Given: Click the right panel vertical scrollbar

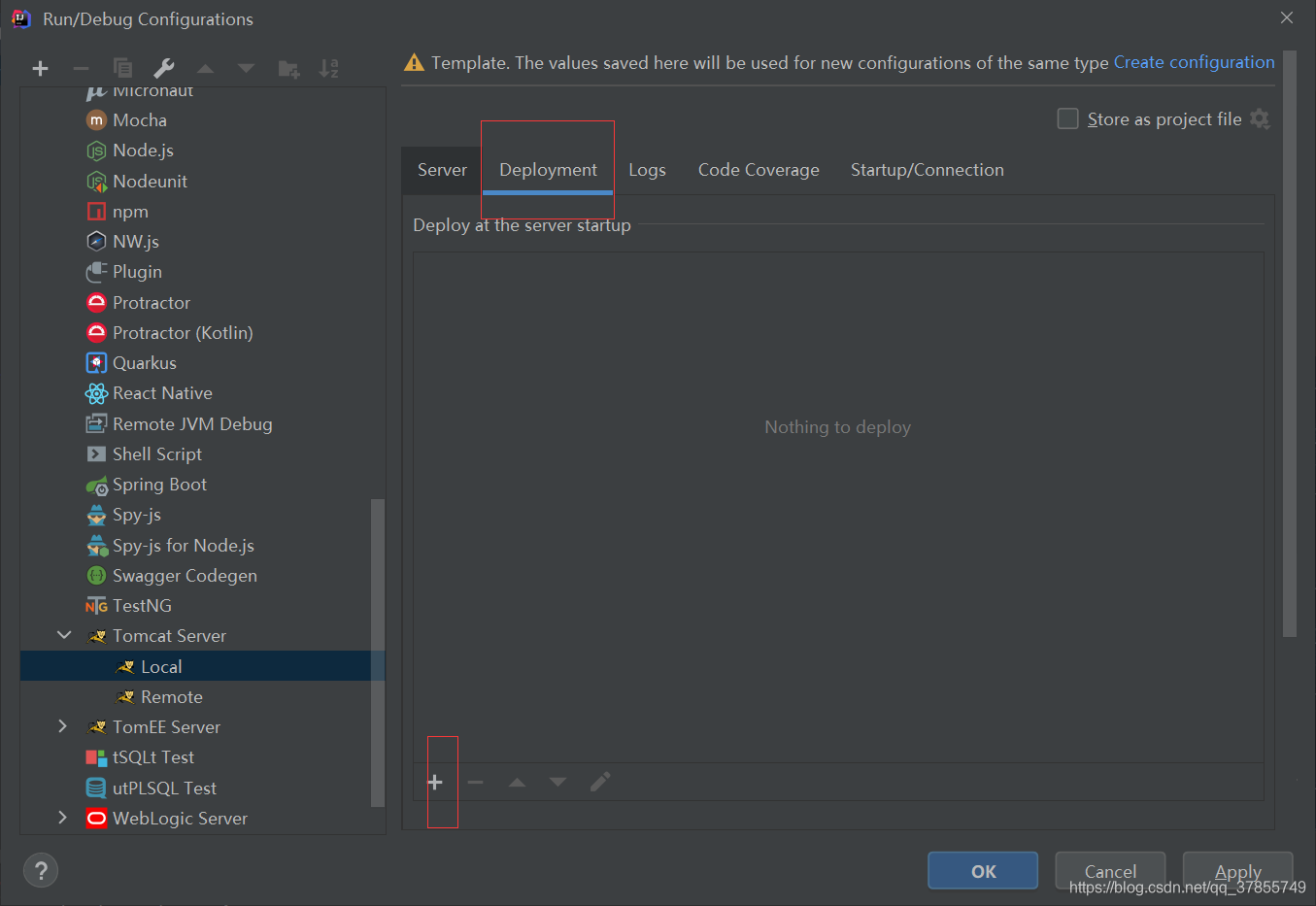Looking at the screenshot, I should [1290, 344].
